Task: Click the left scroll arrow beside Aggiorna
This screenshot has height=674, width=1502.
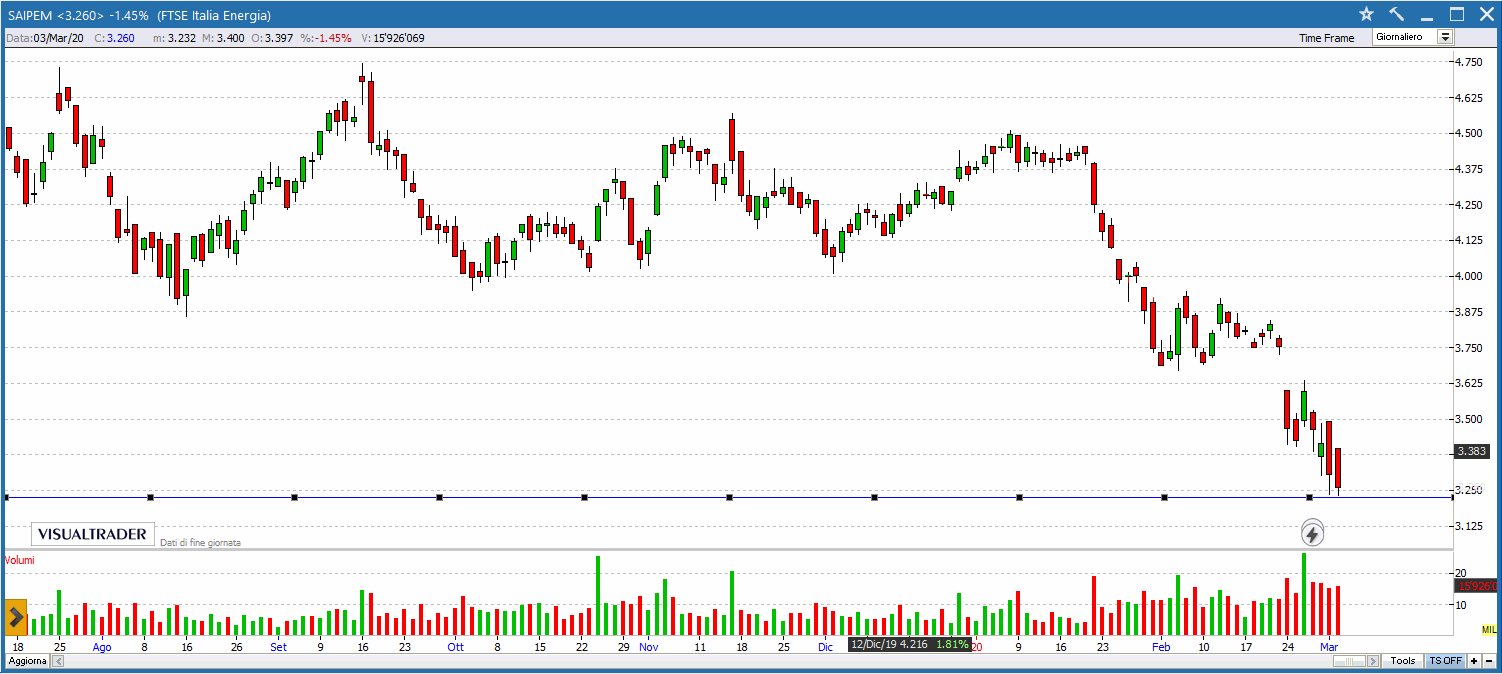Action: click(x=56, y=661)
